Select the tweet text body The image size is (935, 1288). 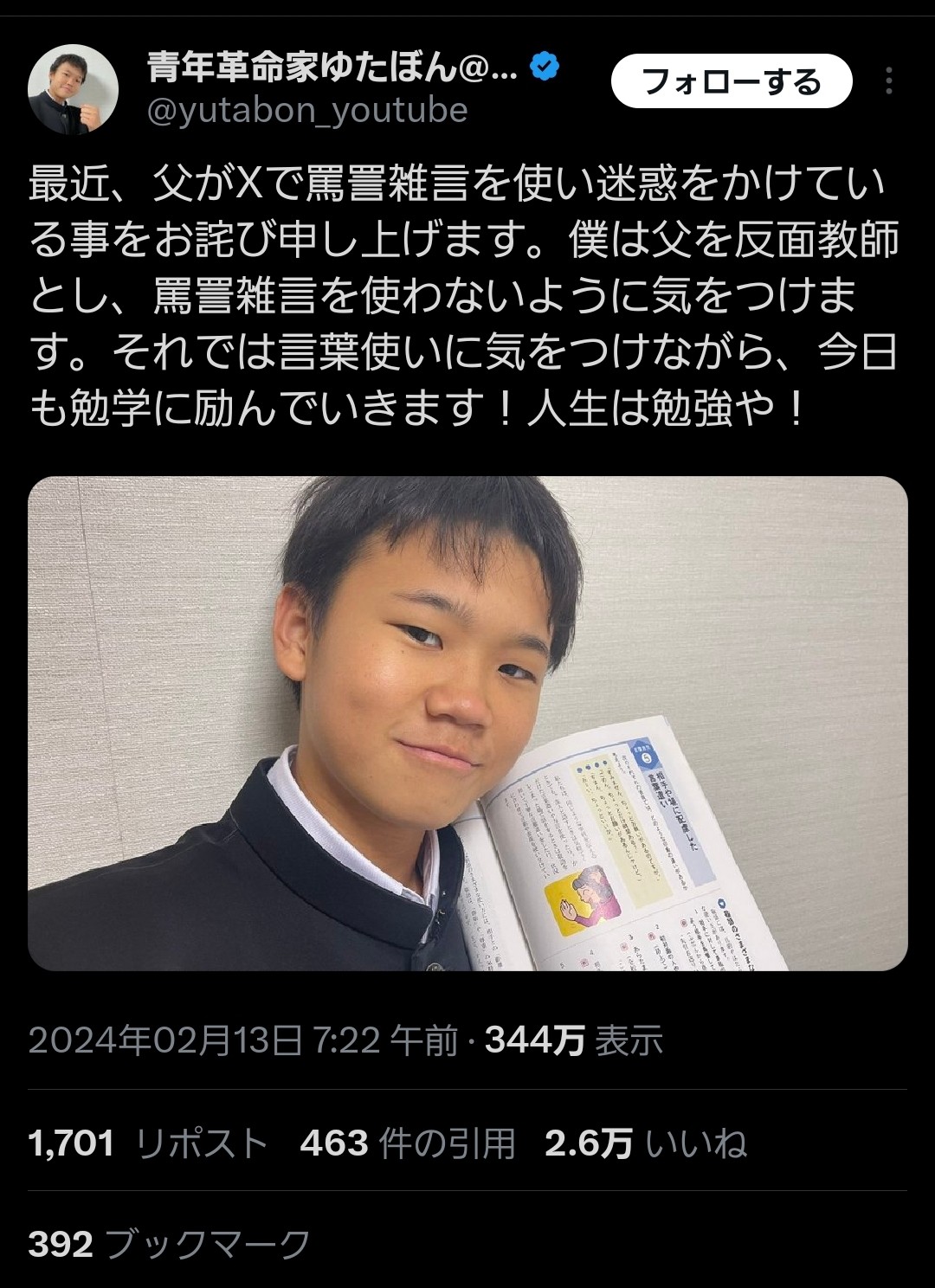[x=464, y=296]
